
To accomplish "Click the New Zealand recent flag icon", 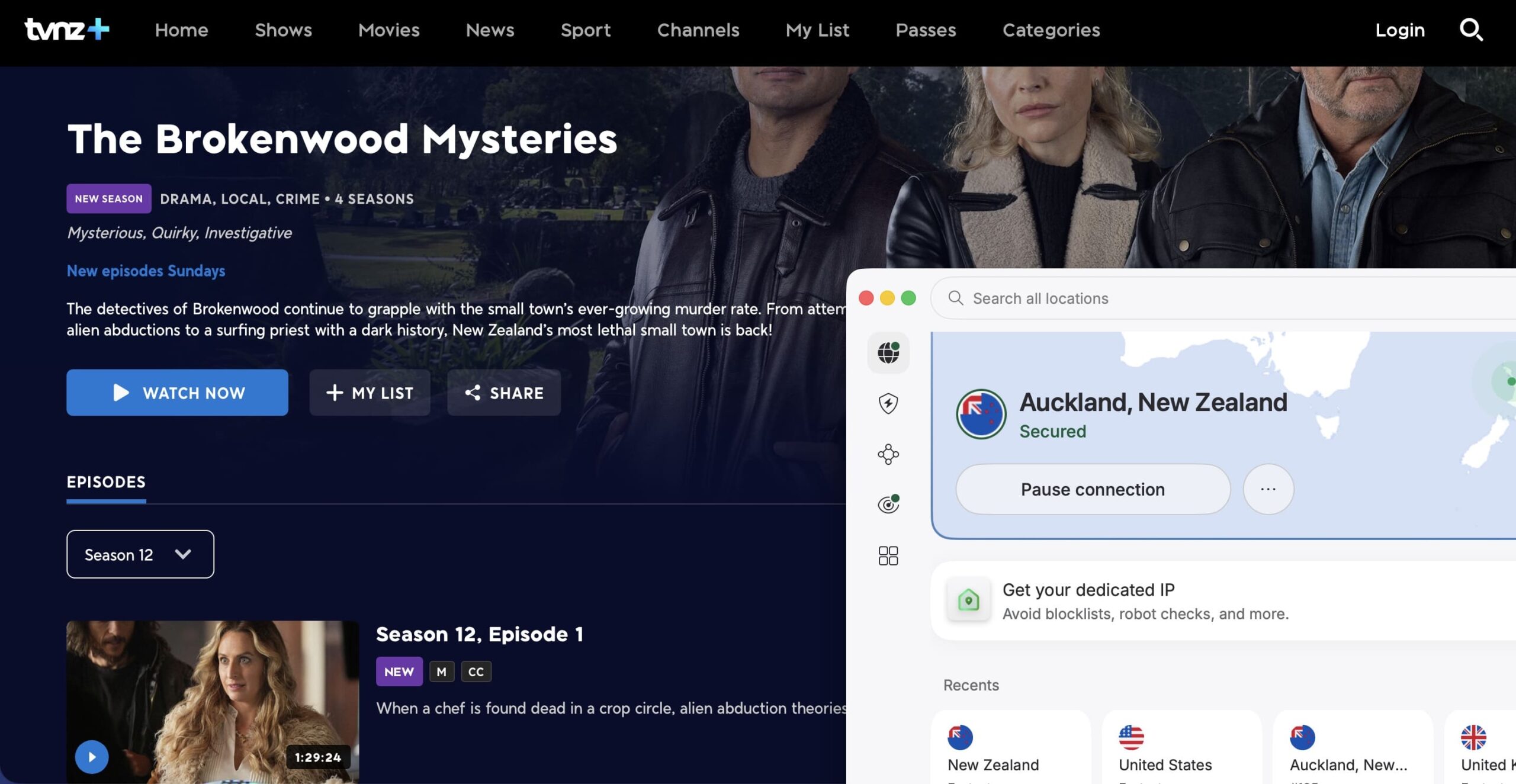I will tap(960, 737).
